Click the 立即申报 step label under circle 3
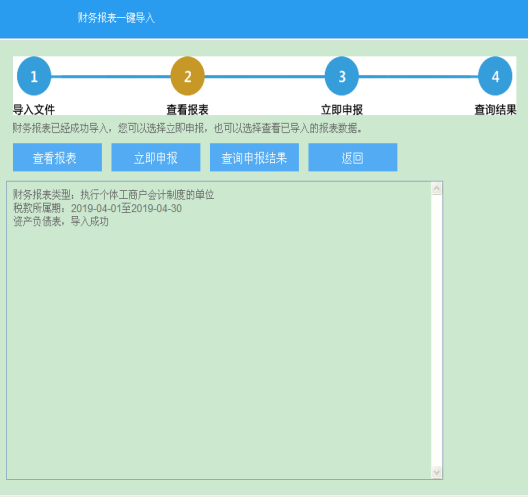Image resolution: width=529 pixels, height=498 pixels. [341, 110]
